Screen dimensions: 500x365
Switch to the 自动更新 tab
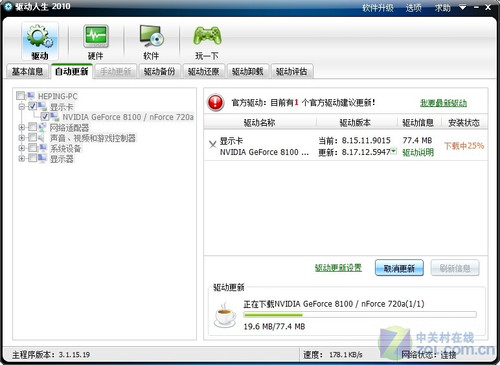pyautogui.click(x=72, y=71)
